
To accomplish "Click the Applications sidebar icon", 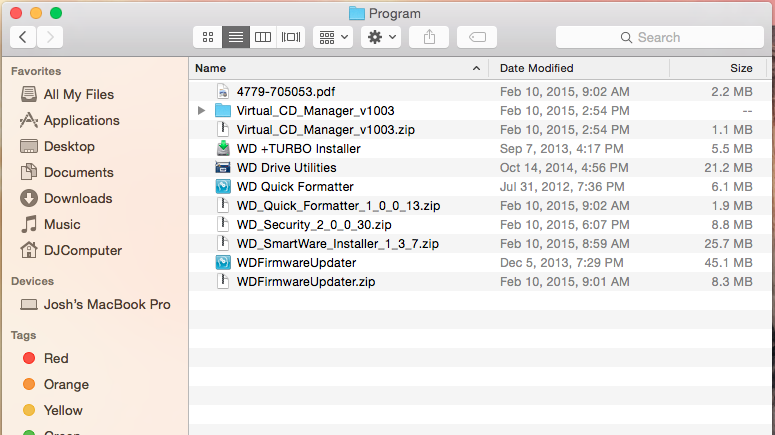I will (x=29, y=120).
